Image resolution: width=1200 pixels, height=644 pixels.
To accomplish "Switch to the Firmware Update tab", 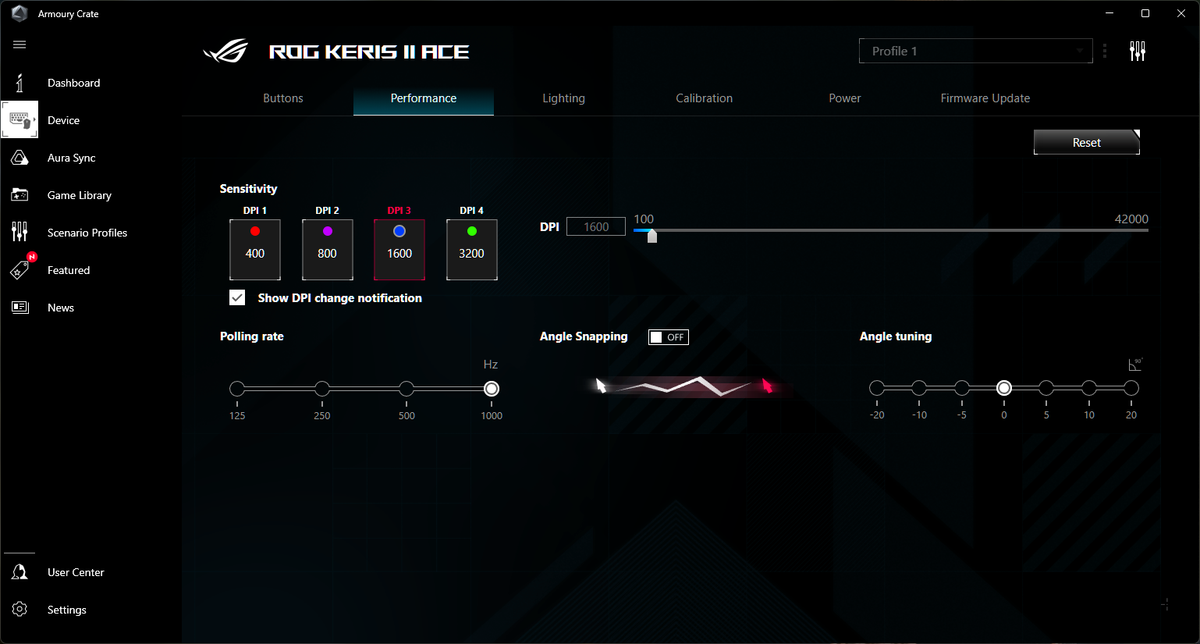I will (x=985, y=98).
